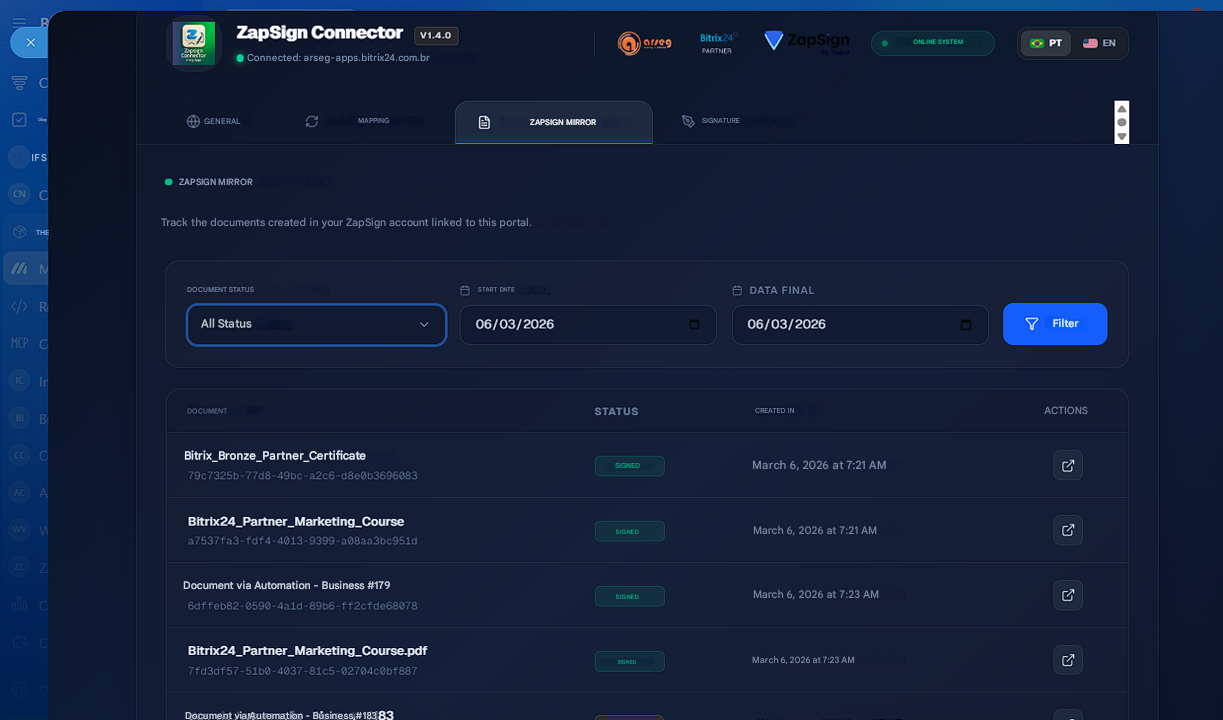Viewport: 1223px width, 720px height.
Task: Switch language to EN
Action: click(x=1099, y=43)
